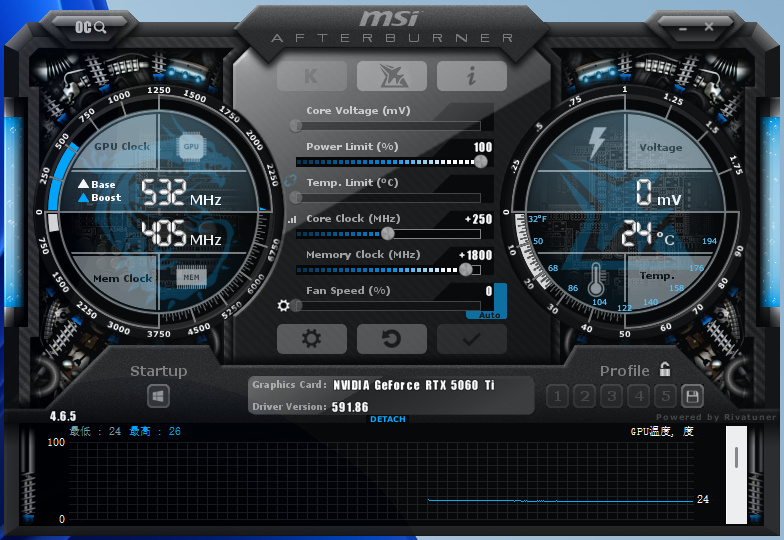Toggle the Windows startup icon
This screenshot has width=784, height=540.
coord(158,396)
